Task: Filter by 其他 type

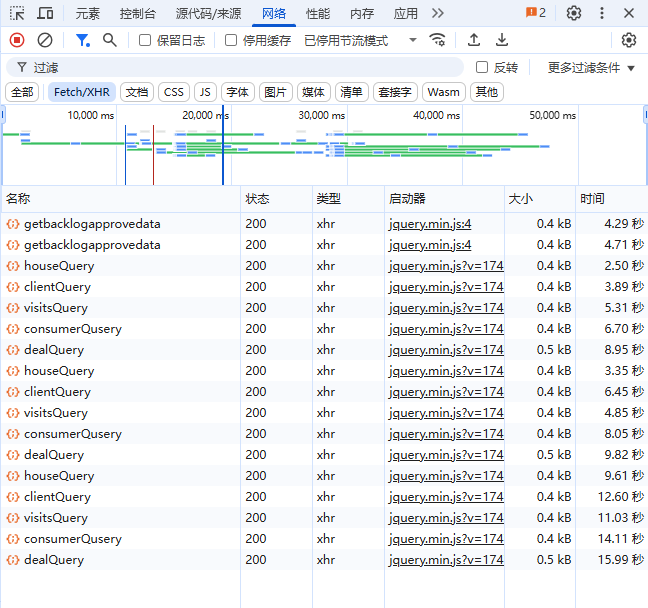Action: click(x=486, y=92)
